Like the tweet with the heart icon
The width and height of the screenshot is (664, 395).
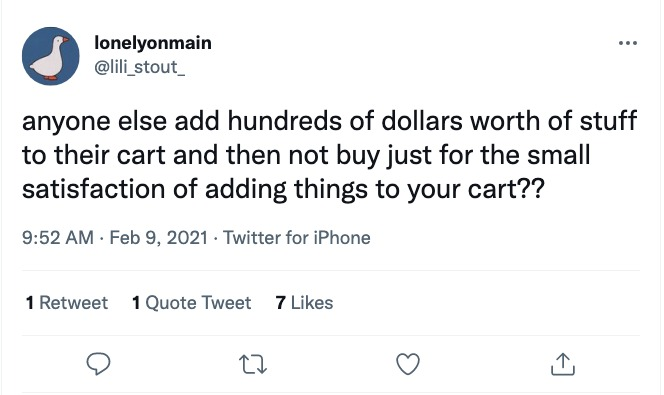coord(408,364)
